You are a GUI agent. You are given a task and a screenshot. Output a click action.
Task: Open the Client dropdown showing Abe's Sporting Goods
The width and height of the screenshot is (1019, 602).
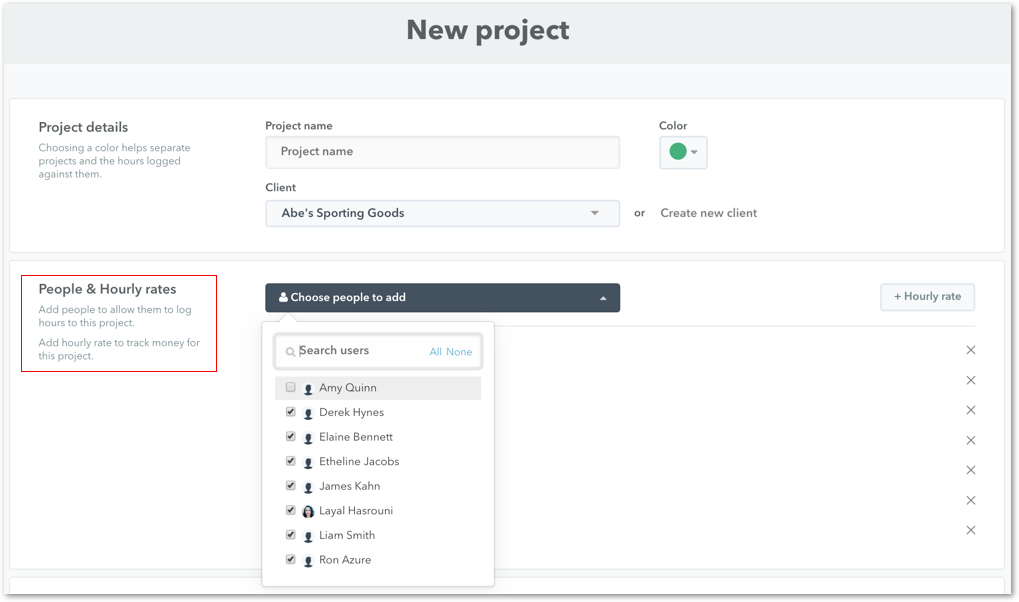pyautogui.click(x=442, y=213)
